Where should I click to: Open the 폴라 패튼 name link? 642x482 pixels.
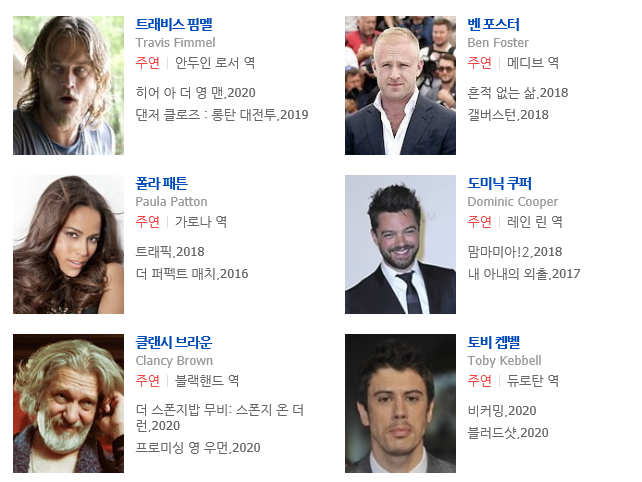click(x=162, y=183)
